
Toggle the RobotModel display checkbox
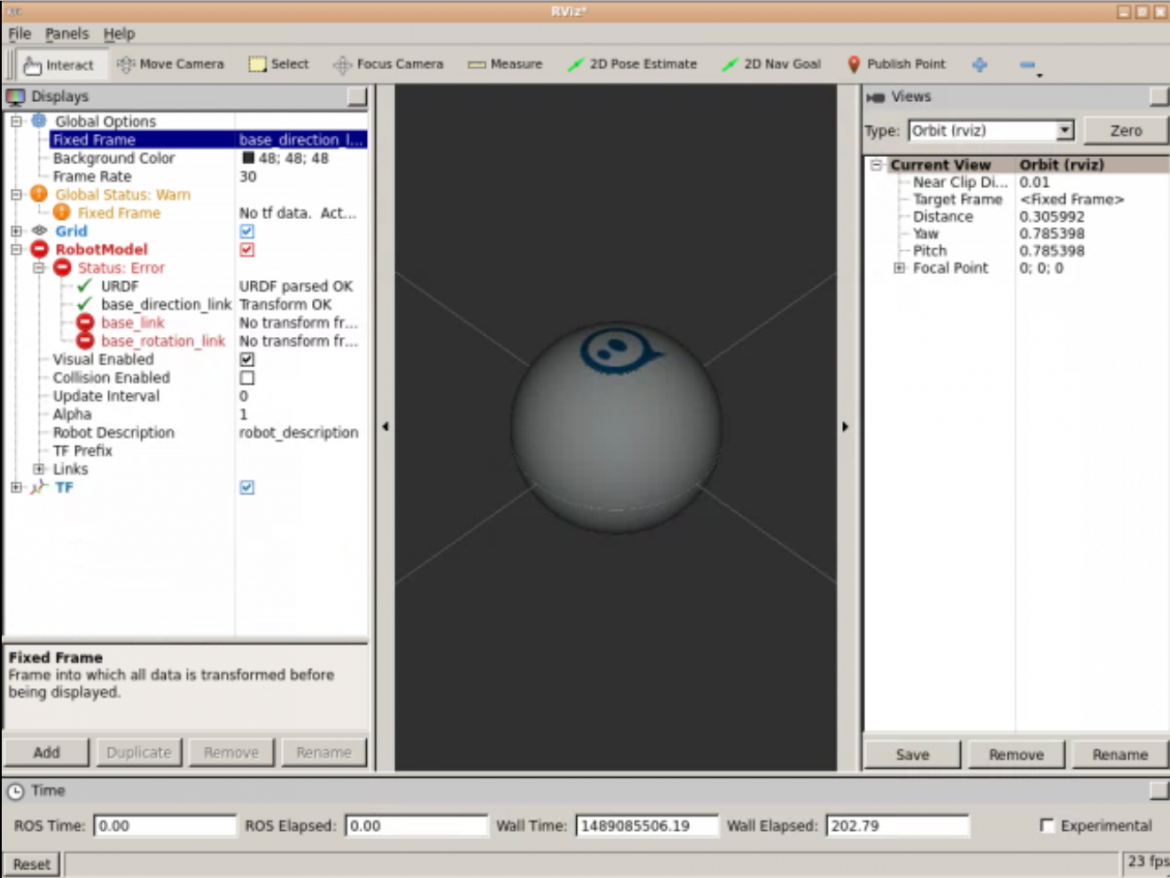(x=247, y=249)
